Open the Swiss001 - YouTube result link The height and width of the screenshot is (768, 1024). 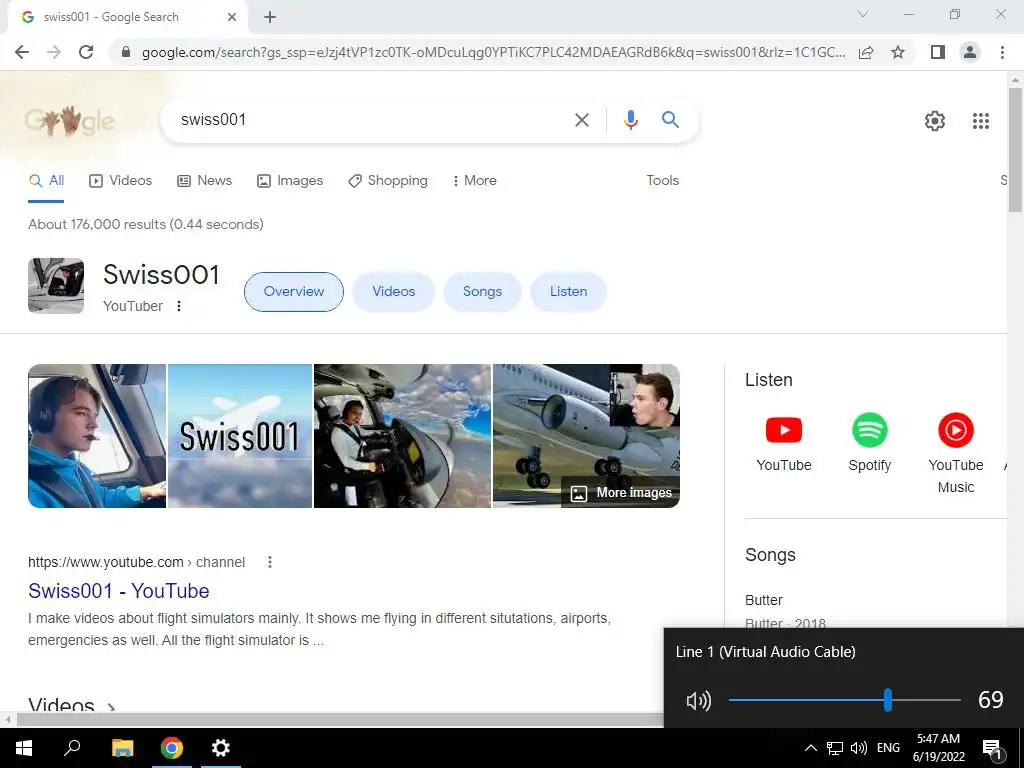(x=119, y=591)
